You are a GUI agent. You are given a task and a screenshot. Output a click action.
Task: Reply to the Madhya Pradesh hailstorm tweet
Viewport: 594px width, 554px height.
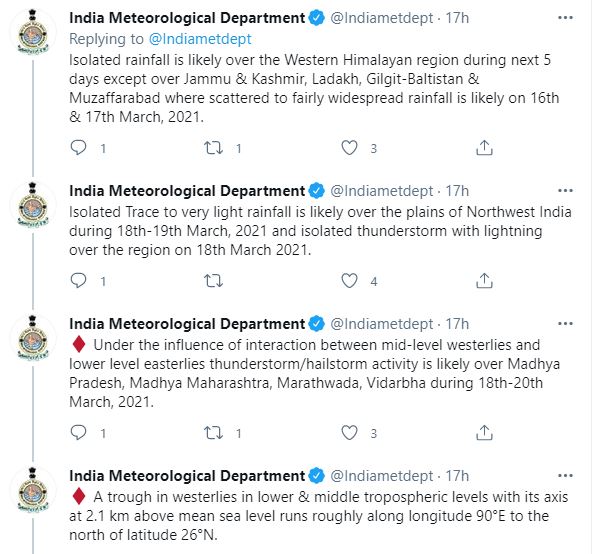pyautogui.click(x=79, y=433)
